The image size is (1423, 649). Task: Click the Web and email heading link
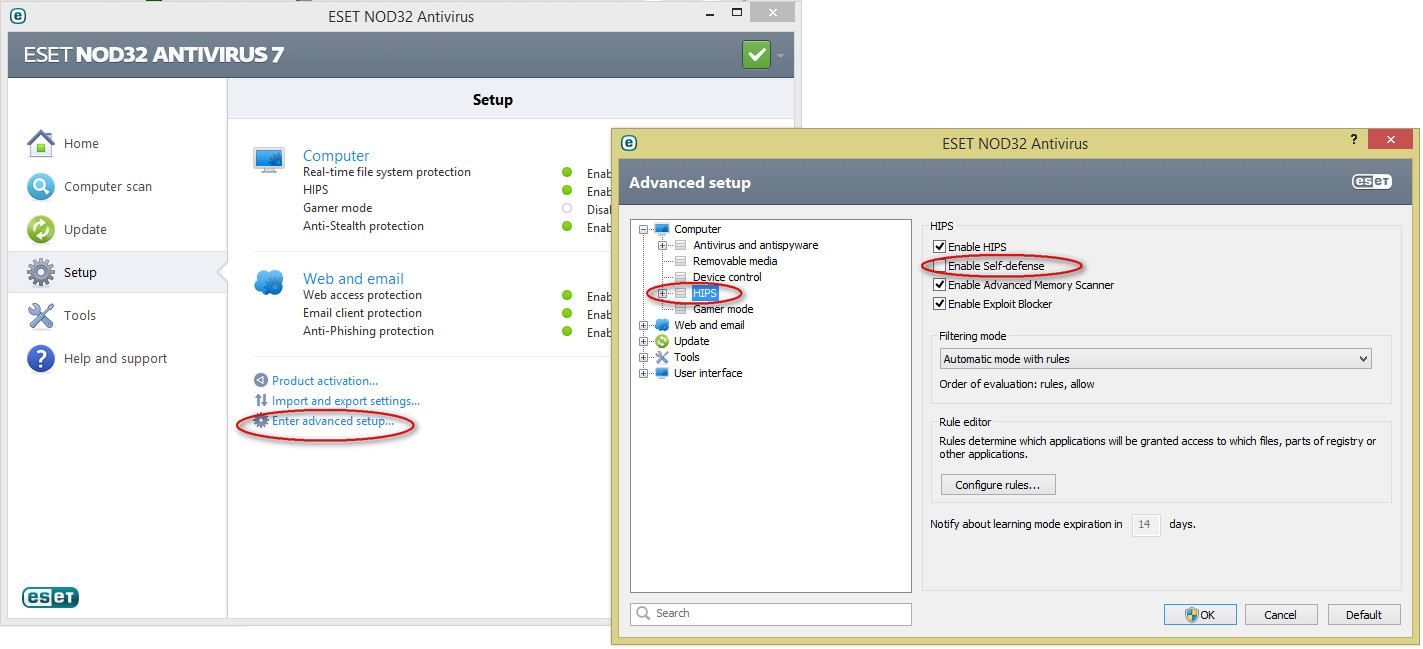coord(353,279)
